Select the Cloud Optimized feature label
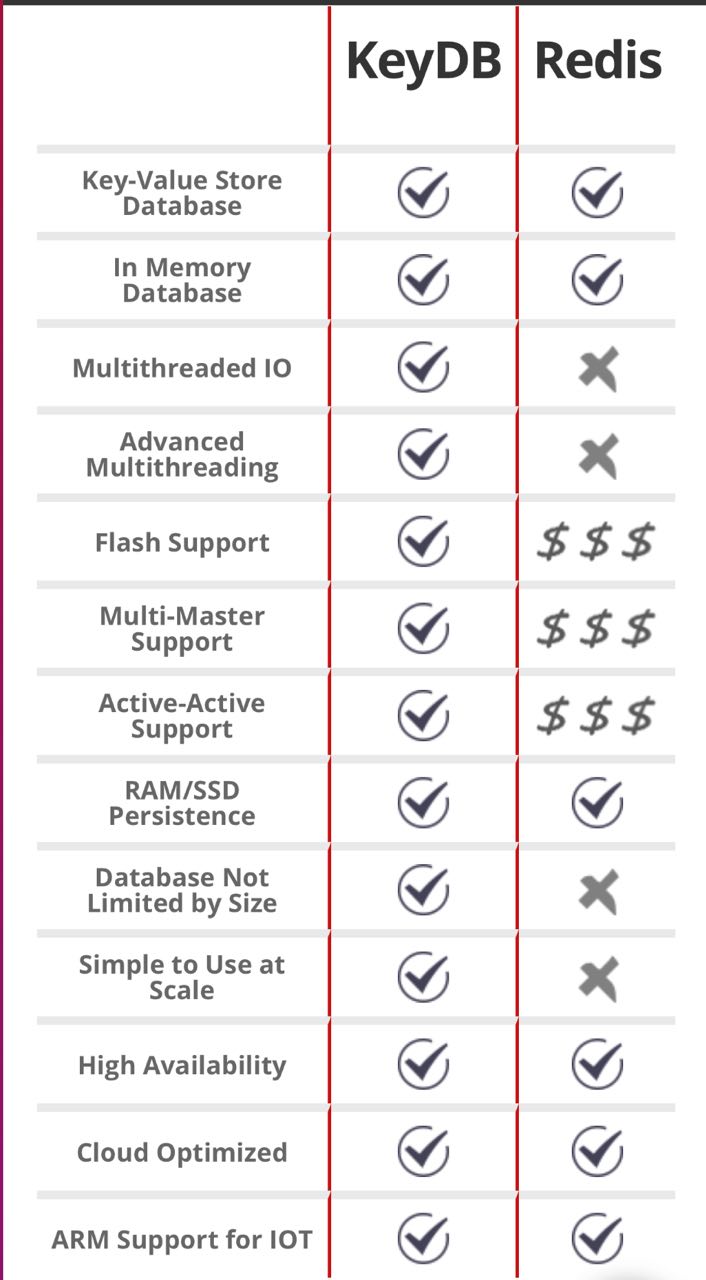 click(x=182, y=1152)
